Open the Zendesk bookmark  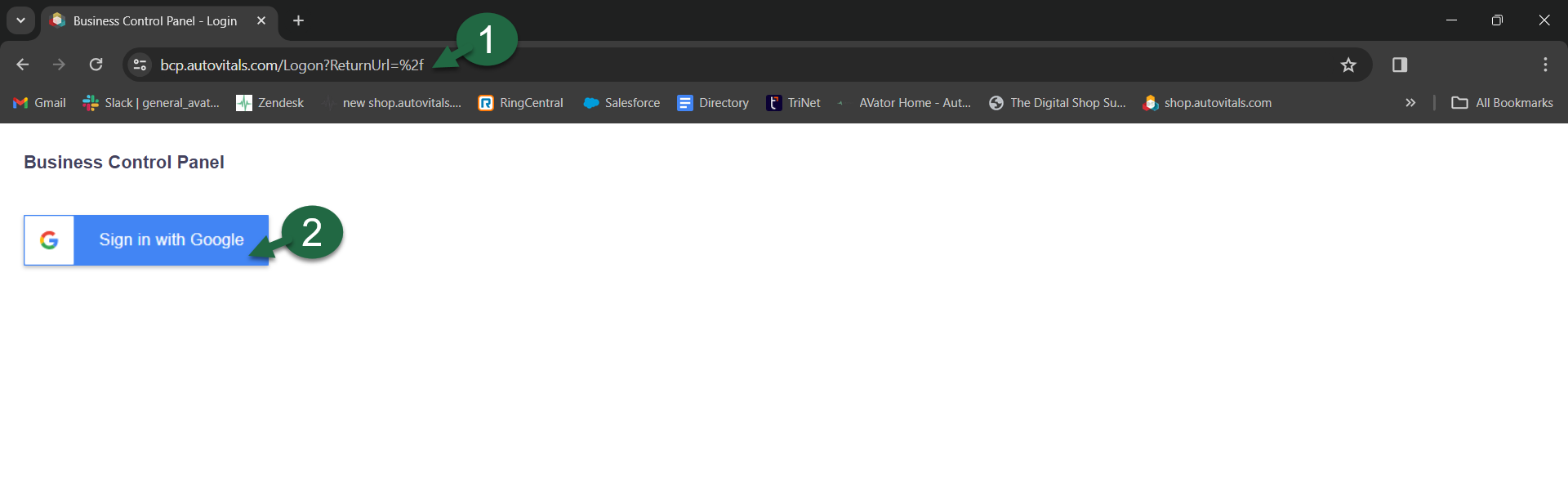270,103
